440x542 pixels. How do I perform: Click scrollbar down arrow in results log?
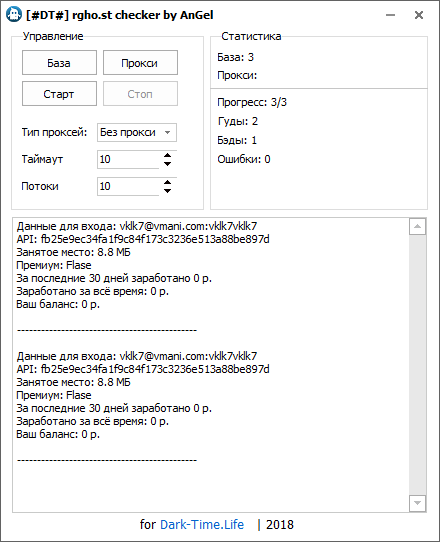click(x=417, y=503)
